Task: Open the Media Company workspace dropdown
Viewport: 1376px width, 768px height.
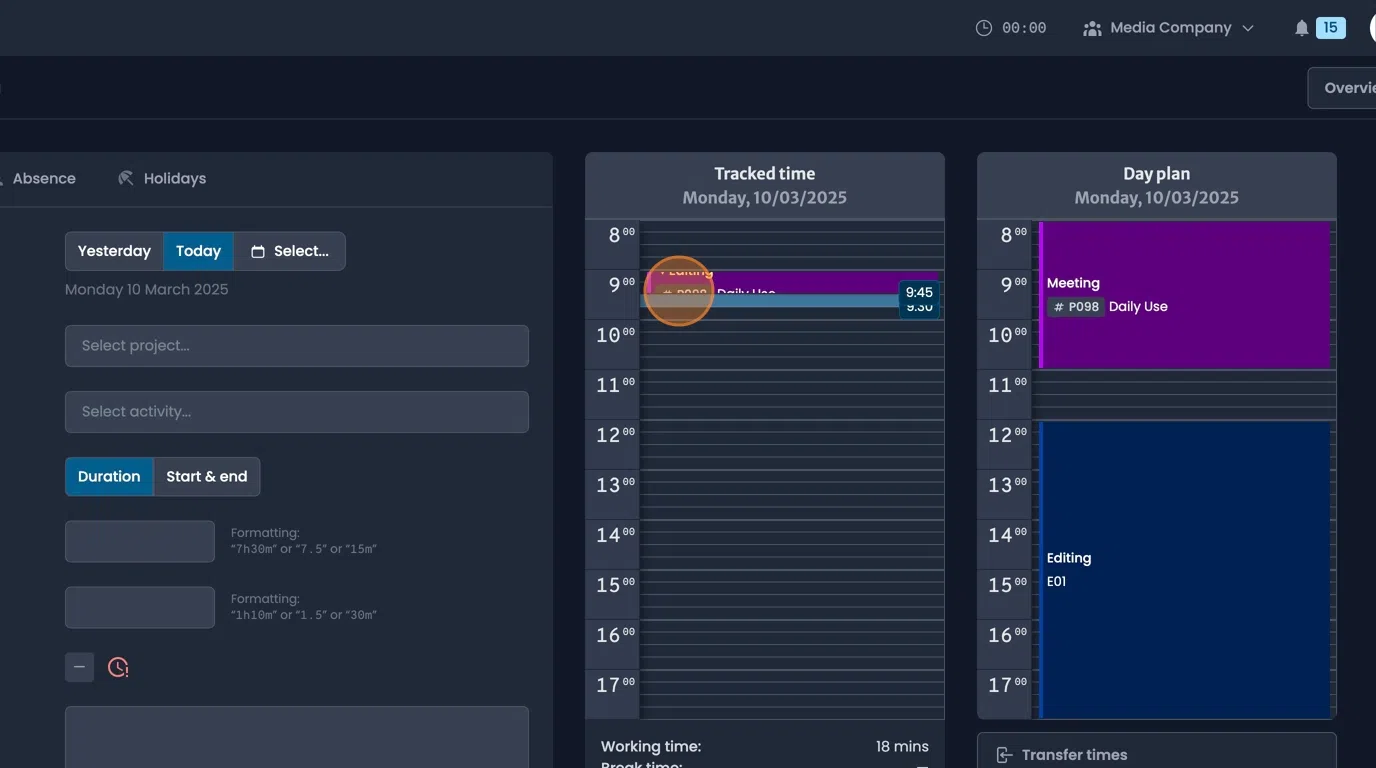Action: click(1171, 27)
